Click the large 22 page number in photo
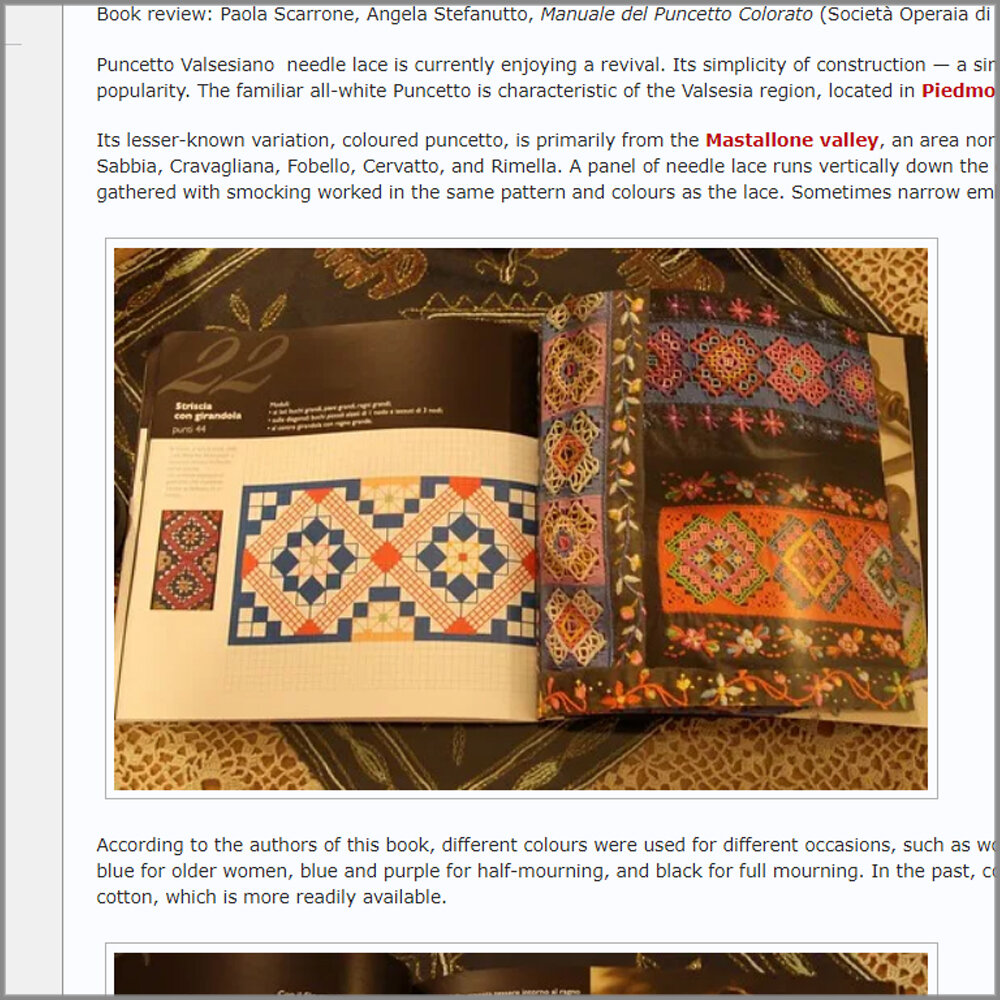Image resolution: width=1000 pixels, height=1000 pixels. 224,365
